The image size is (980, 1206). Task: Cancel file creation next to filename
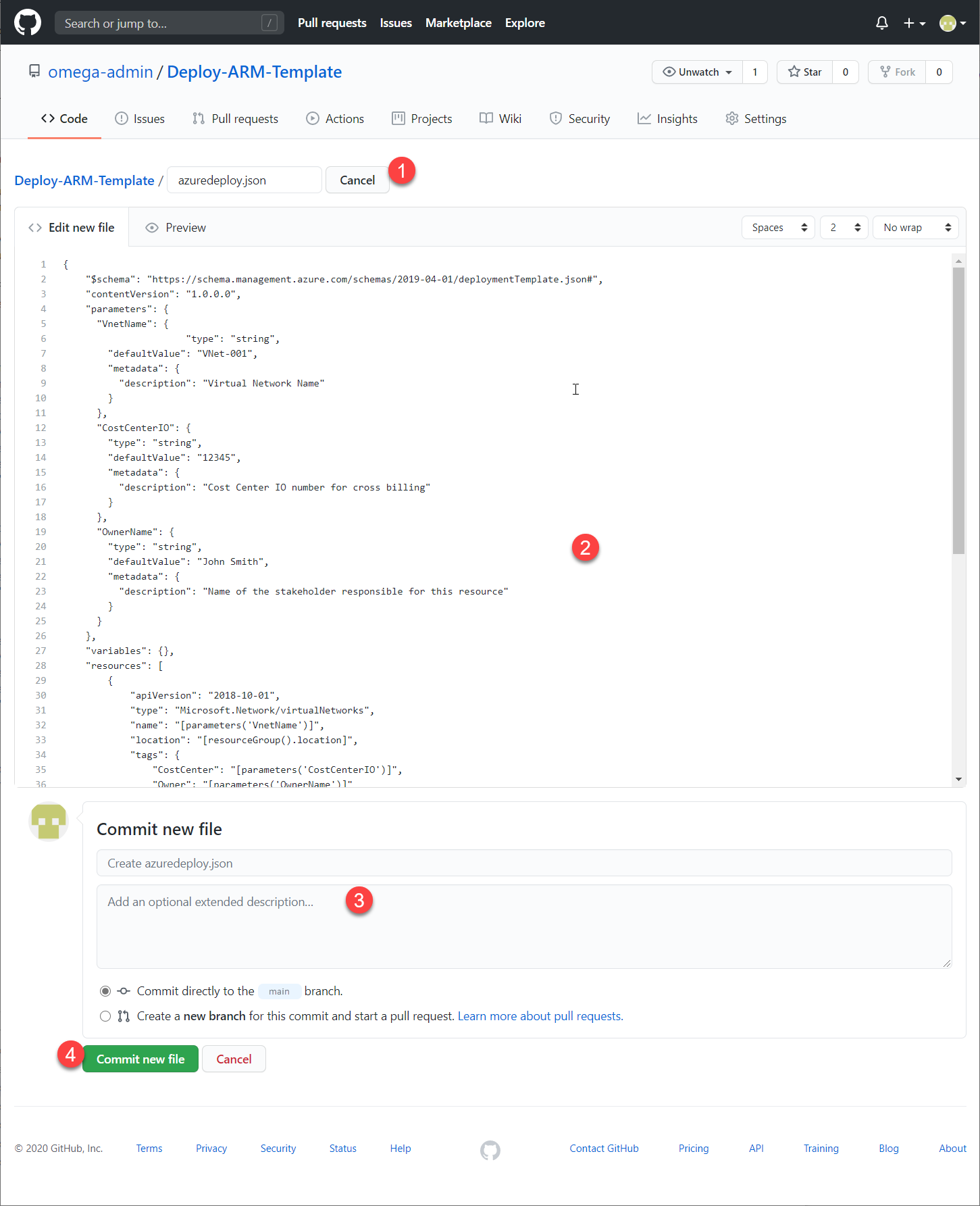[357, 180]
